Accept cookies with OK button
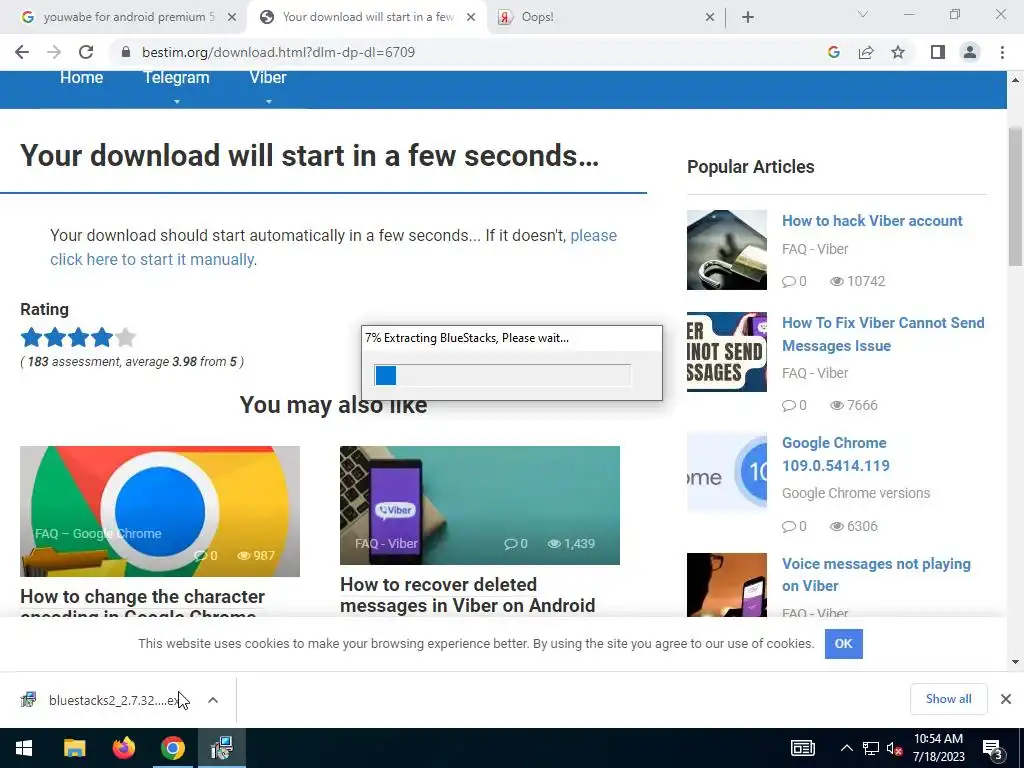 843,644
